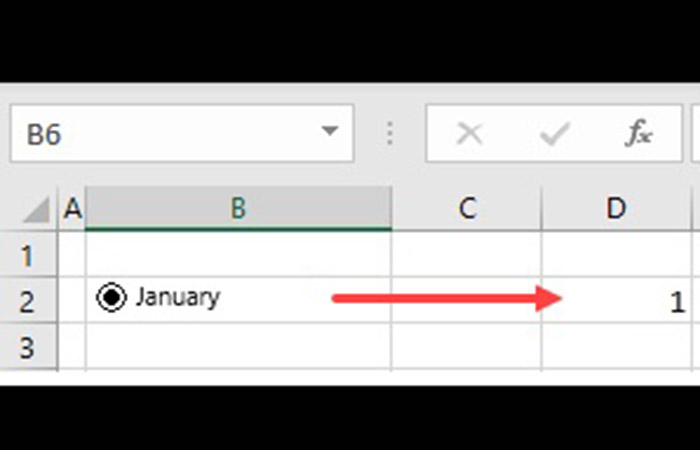Click cell D2 containing value 1
The height and width of the screenshot is (450, 700).
(x=616, y=300)
